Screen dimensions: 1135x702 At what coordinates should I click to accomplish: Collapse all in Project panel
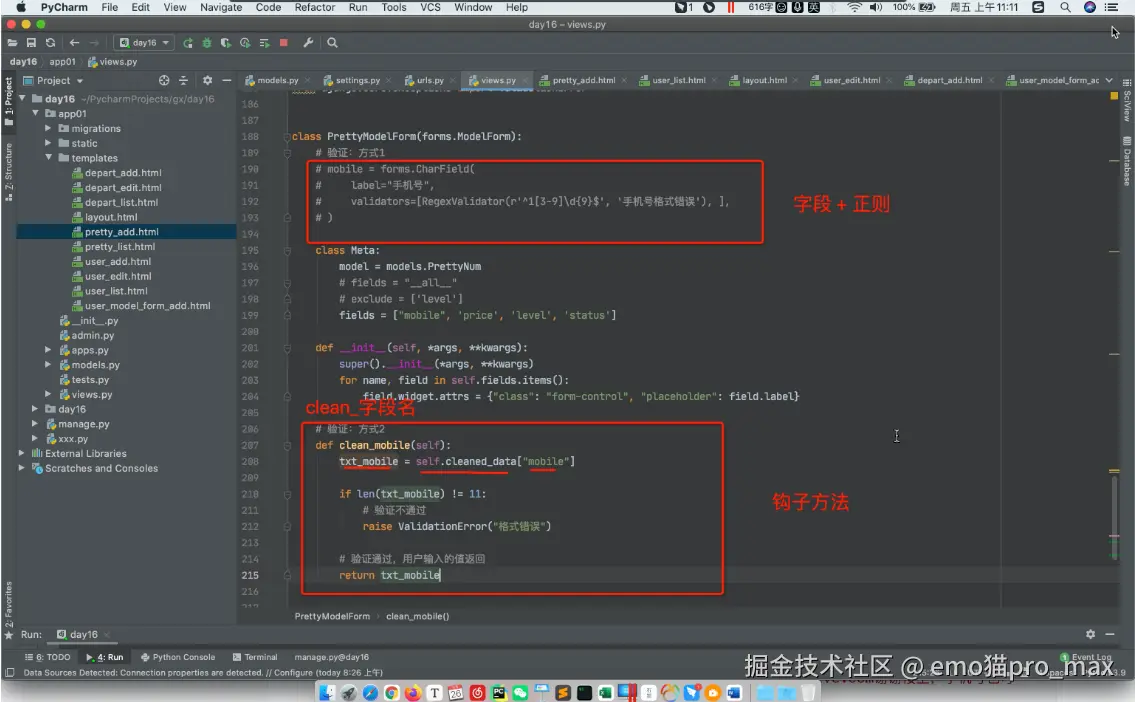(183, 80)
